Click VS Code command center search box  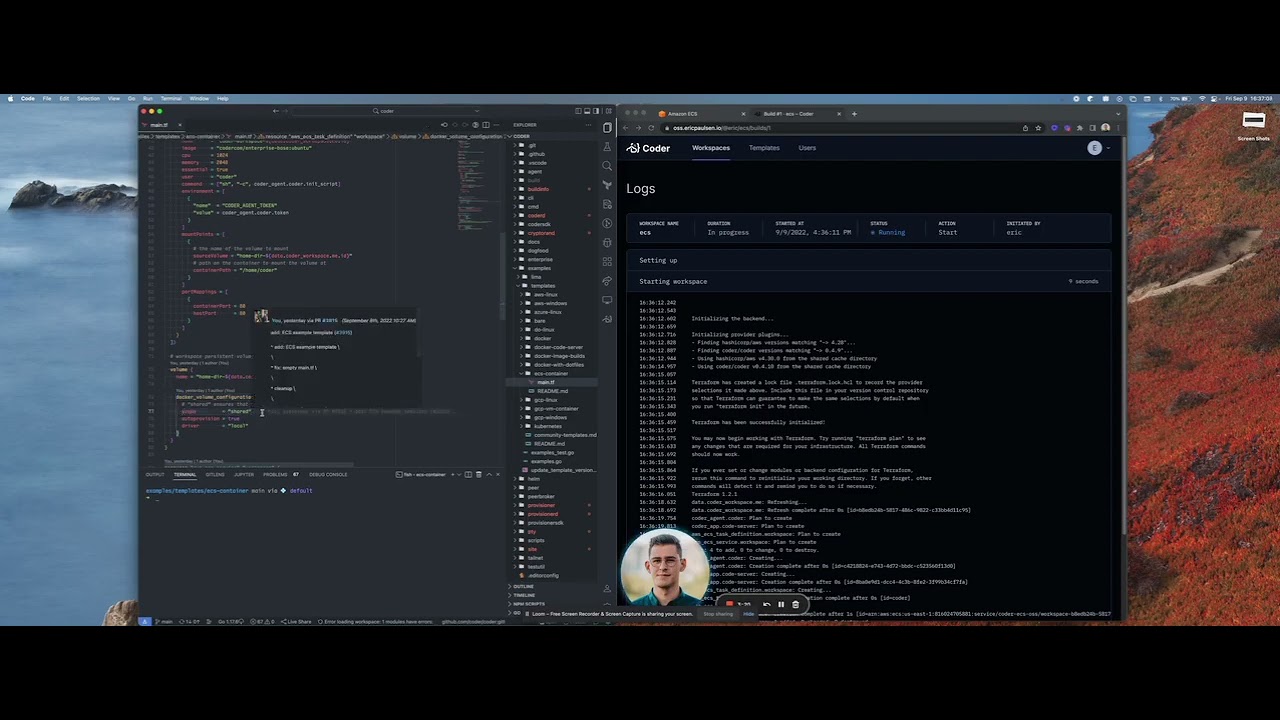pyautogui.click(x=387, y=111)
